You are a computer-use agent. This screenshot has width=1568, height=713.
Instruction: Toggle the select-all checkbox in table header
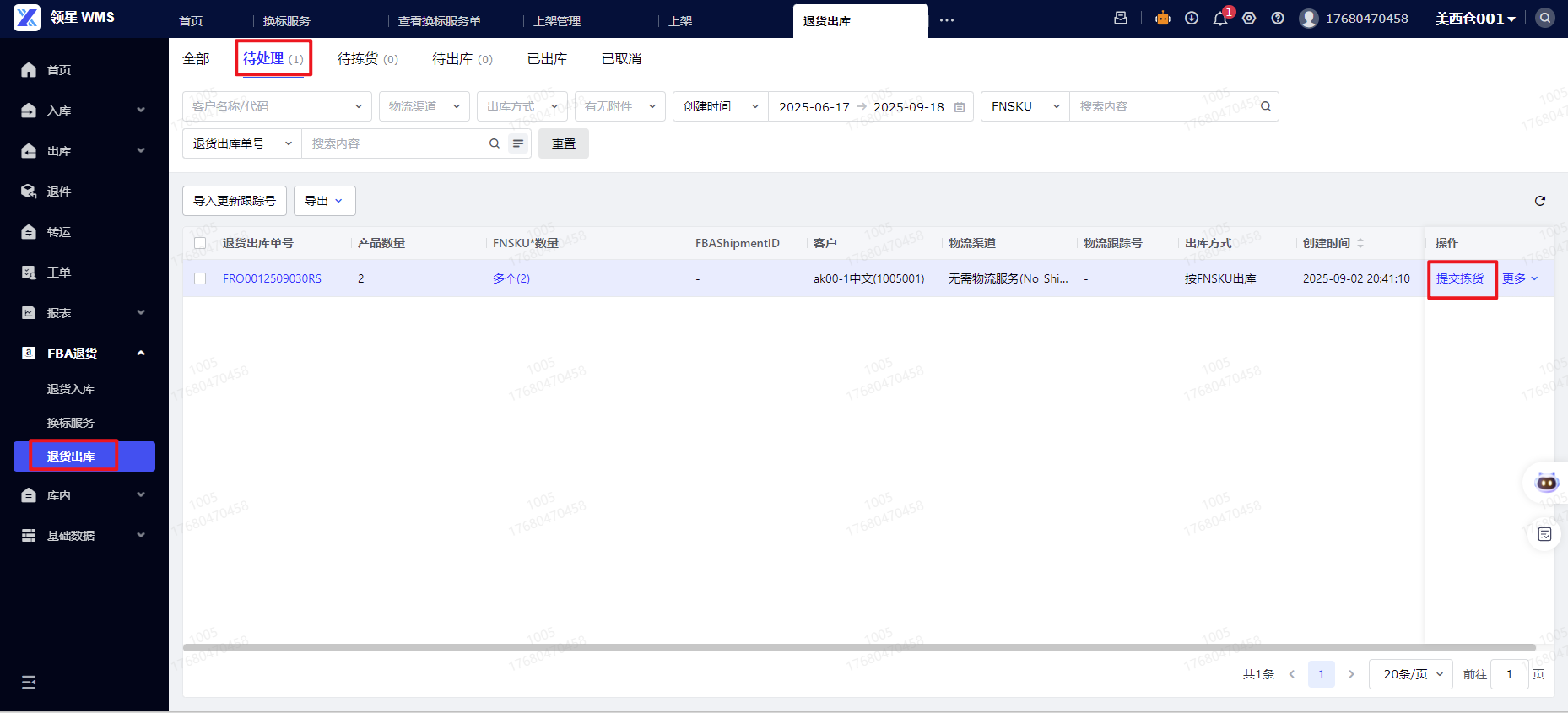click(x=200, y=243)
